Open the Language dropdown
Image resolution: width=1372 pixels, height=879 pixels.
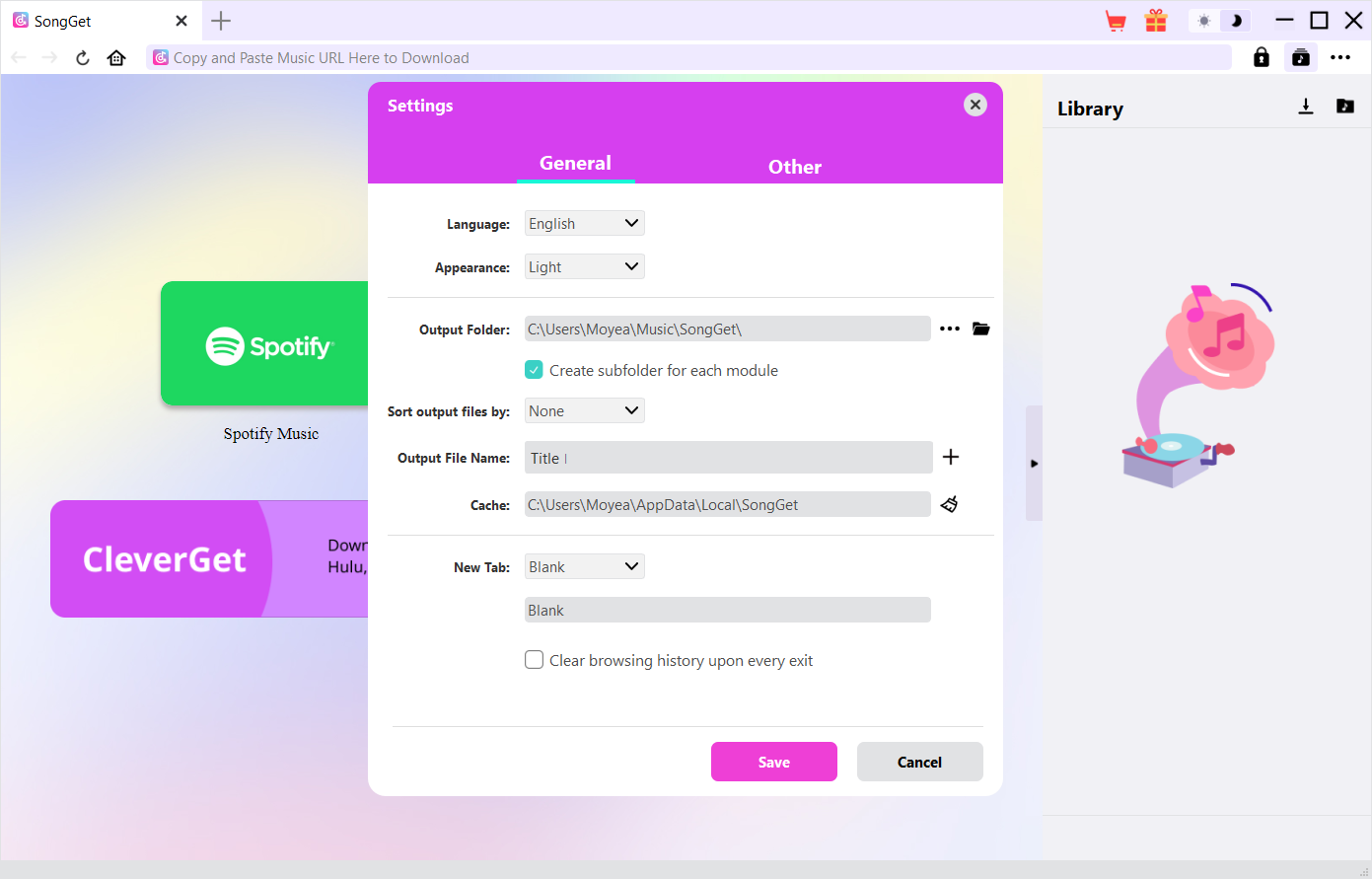[x=584, y=224]
